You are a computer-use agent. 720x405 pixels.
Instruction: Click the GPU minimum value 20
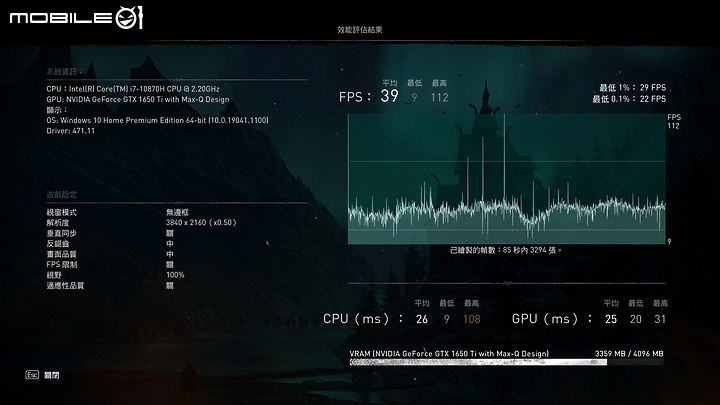click(636, 319)
